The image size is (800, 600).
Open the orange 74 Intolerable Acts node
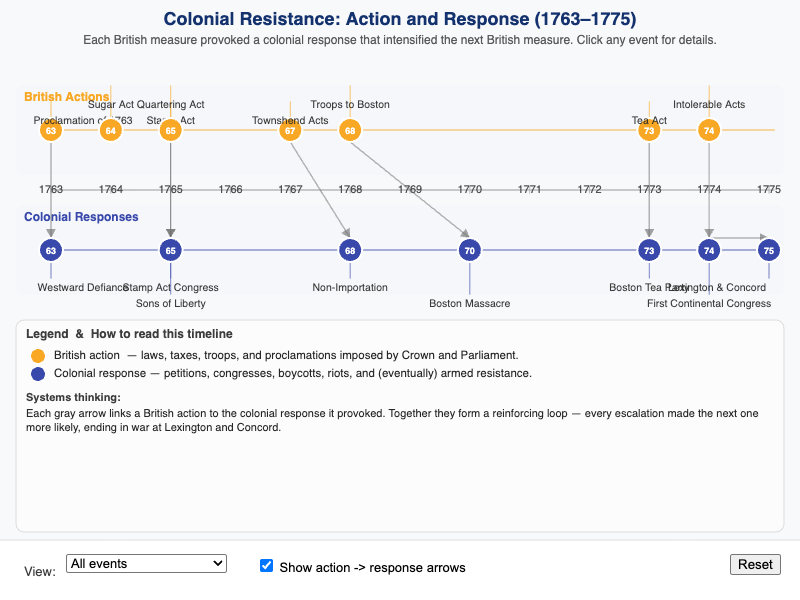point(709,131)
